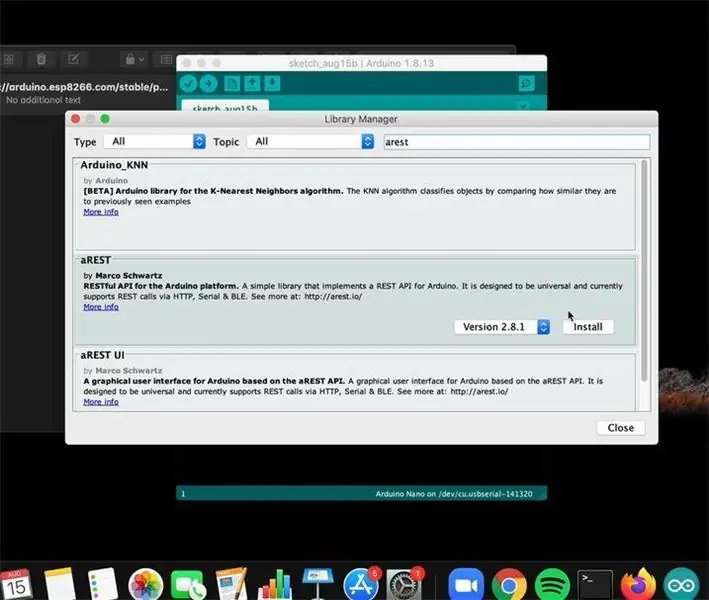
Task: Open Firefox from the dock
Action: [638, 584]
